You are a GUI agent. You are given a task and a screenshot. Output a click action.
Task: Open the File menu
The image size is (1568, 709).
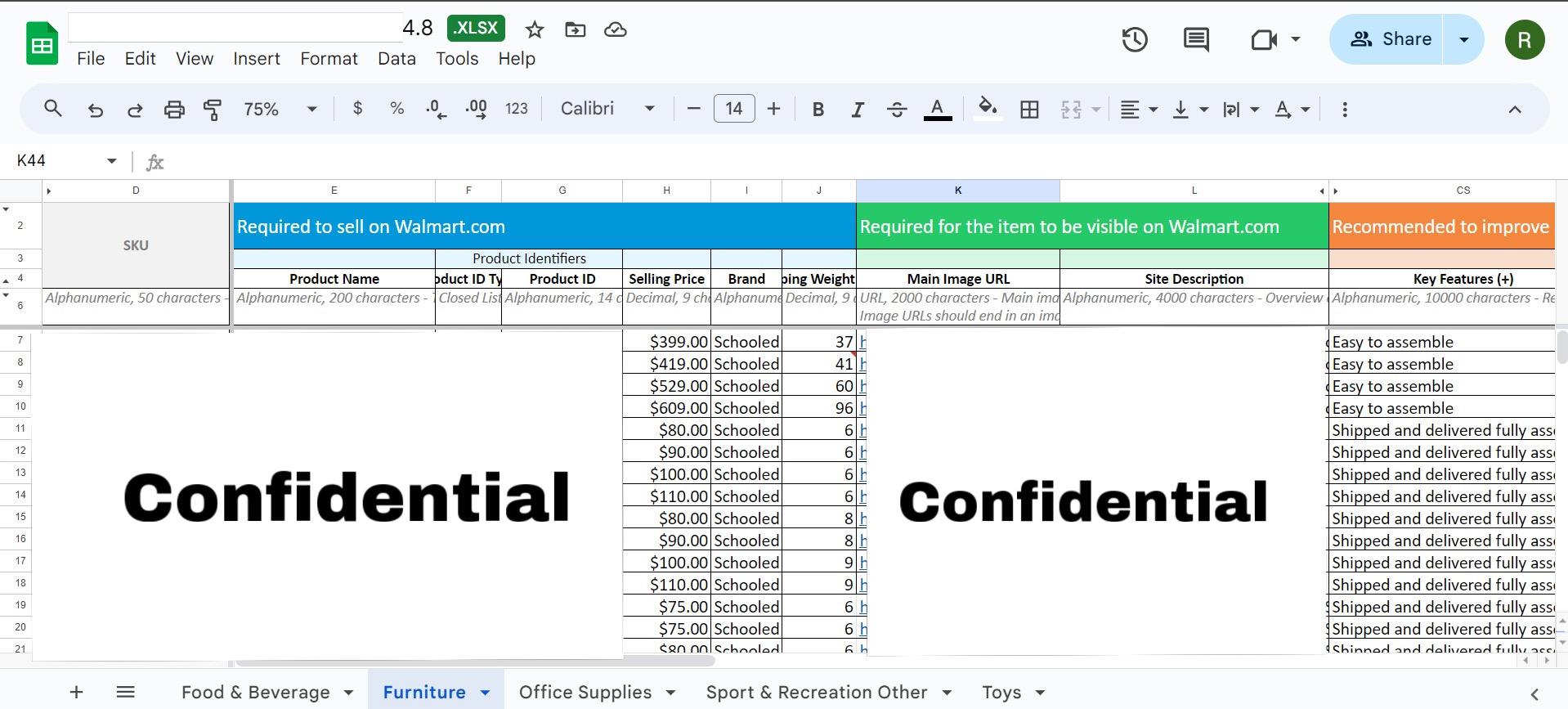(91, 59)
